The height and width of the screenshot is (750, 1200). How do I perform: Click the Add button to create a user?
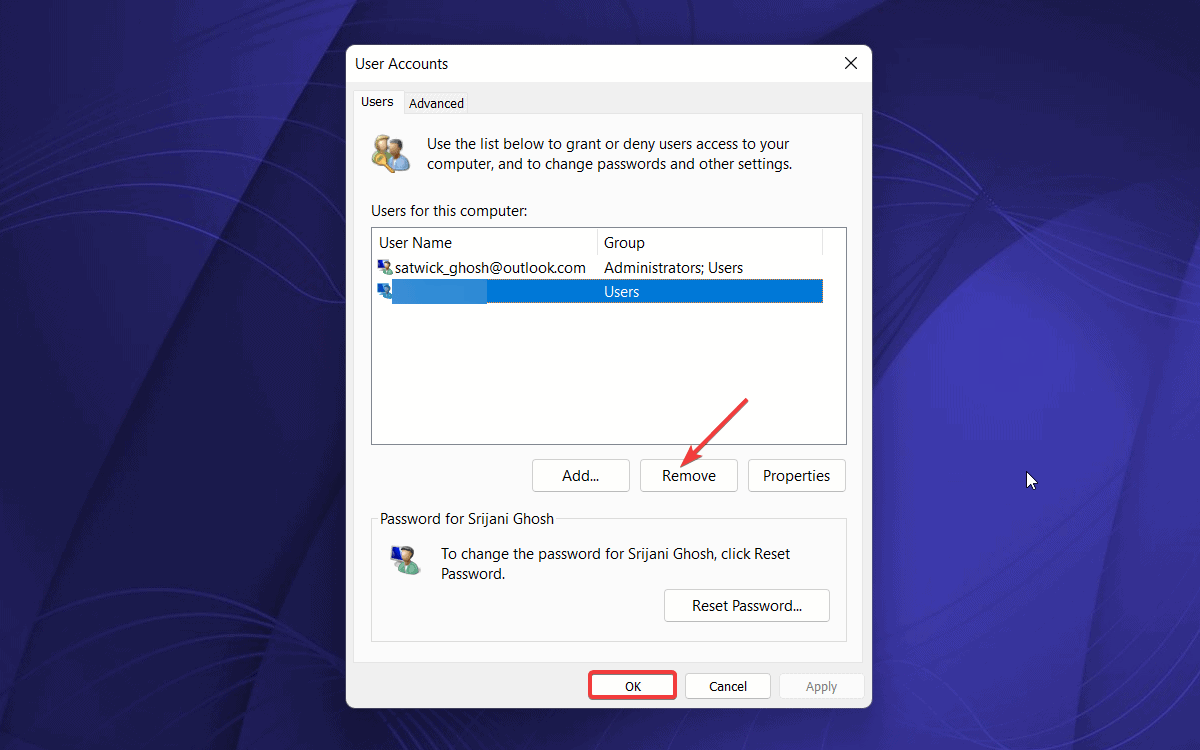(x=580, y=475)
